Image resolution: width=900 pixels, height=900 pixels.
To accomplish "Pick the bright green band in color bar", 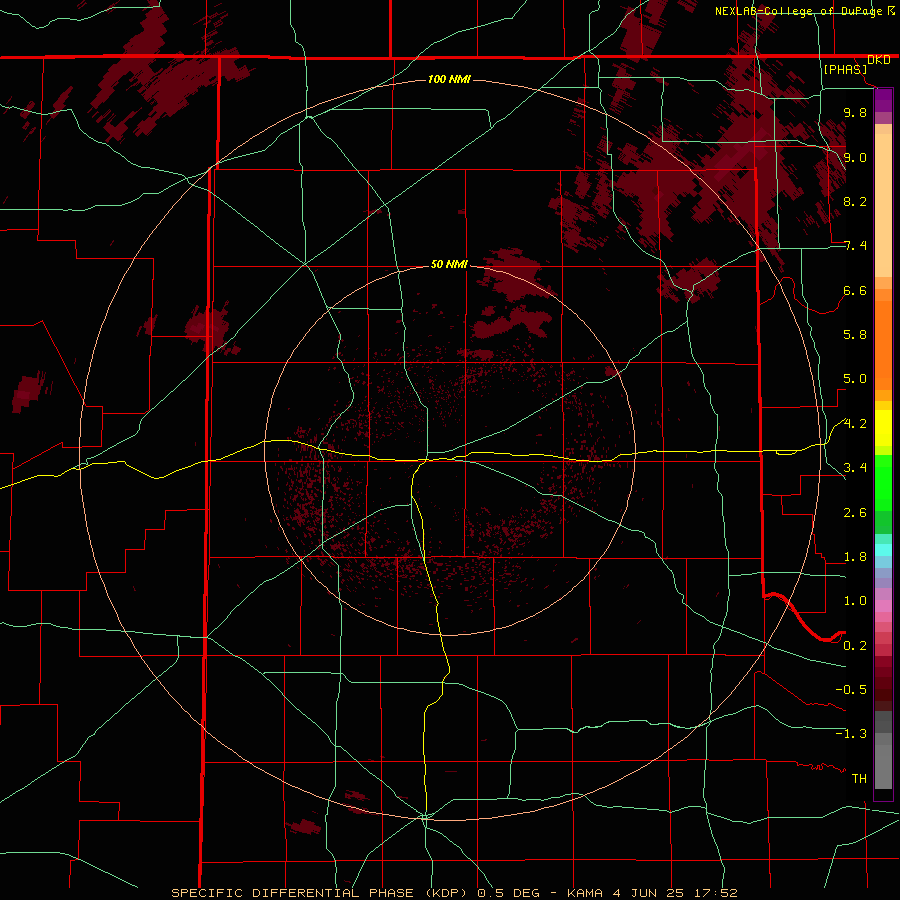I will [x=883, y=483].
